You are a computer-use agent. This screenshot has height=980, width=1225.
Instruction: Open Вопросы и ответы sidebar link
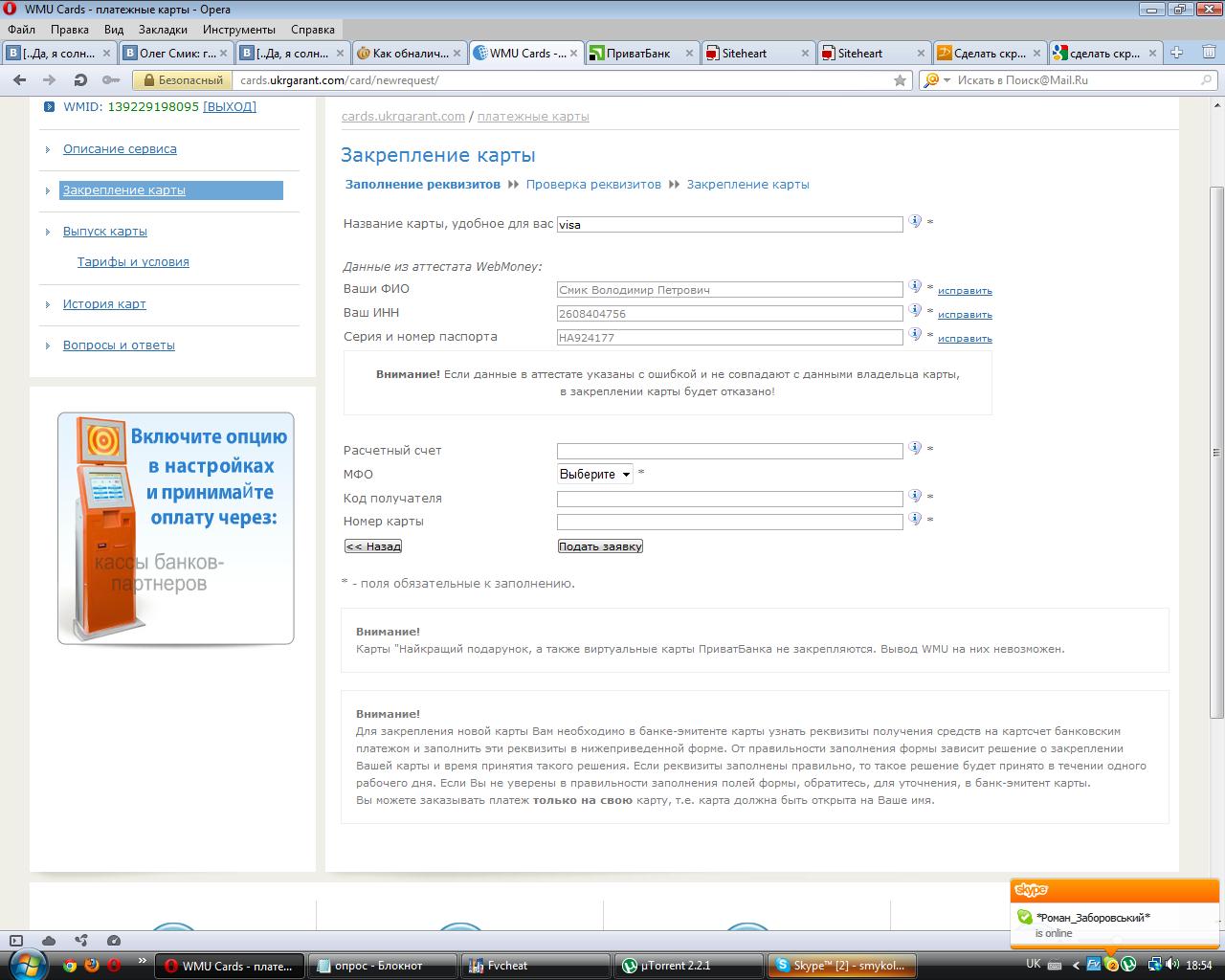click(x=119, y=345)
